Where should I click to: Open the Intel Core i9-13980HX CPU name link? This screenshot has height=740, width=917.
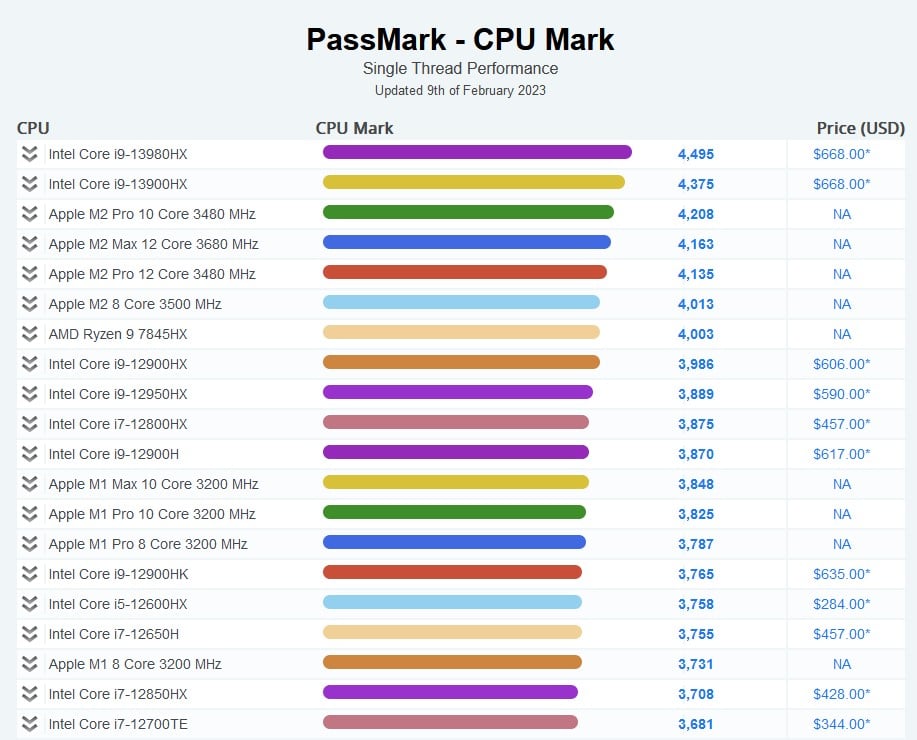118,154
